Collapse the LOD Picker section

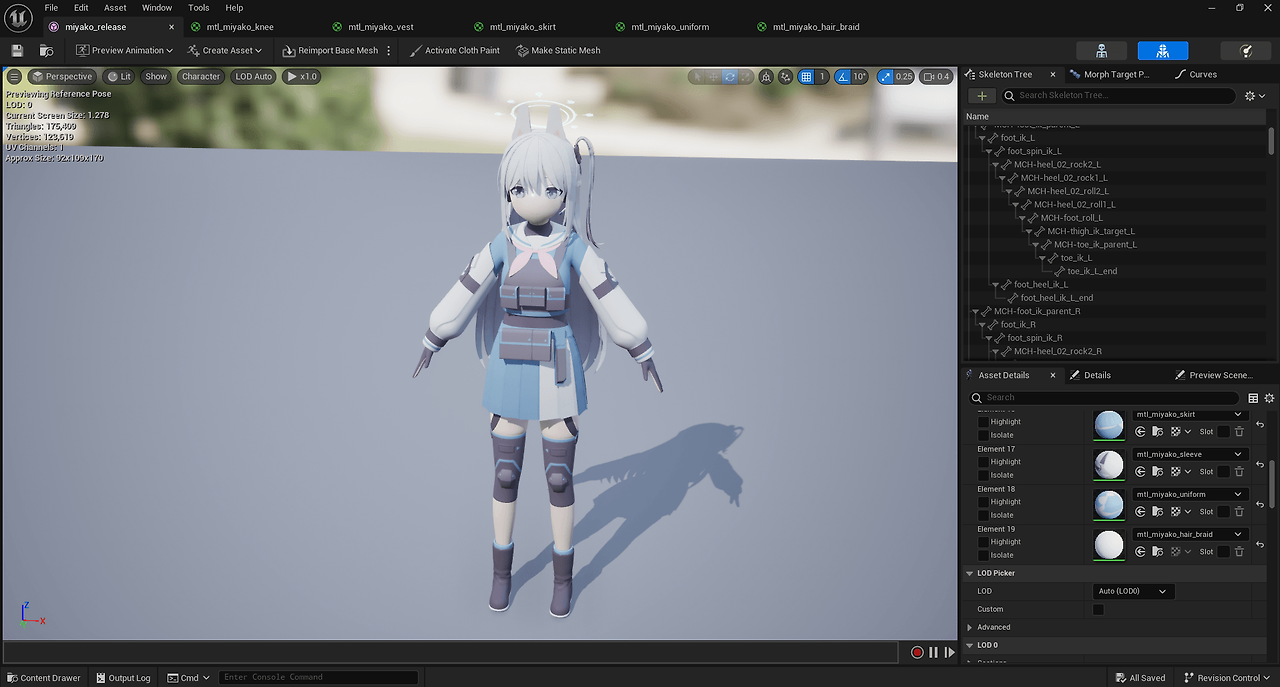pos(970,573)
